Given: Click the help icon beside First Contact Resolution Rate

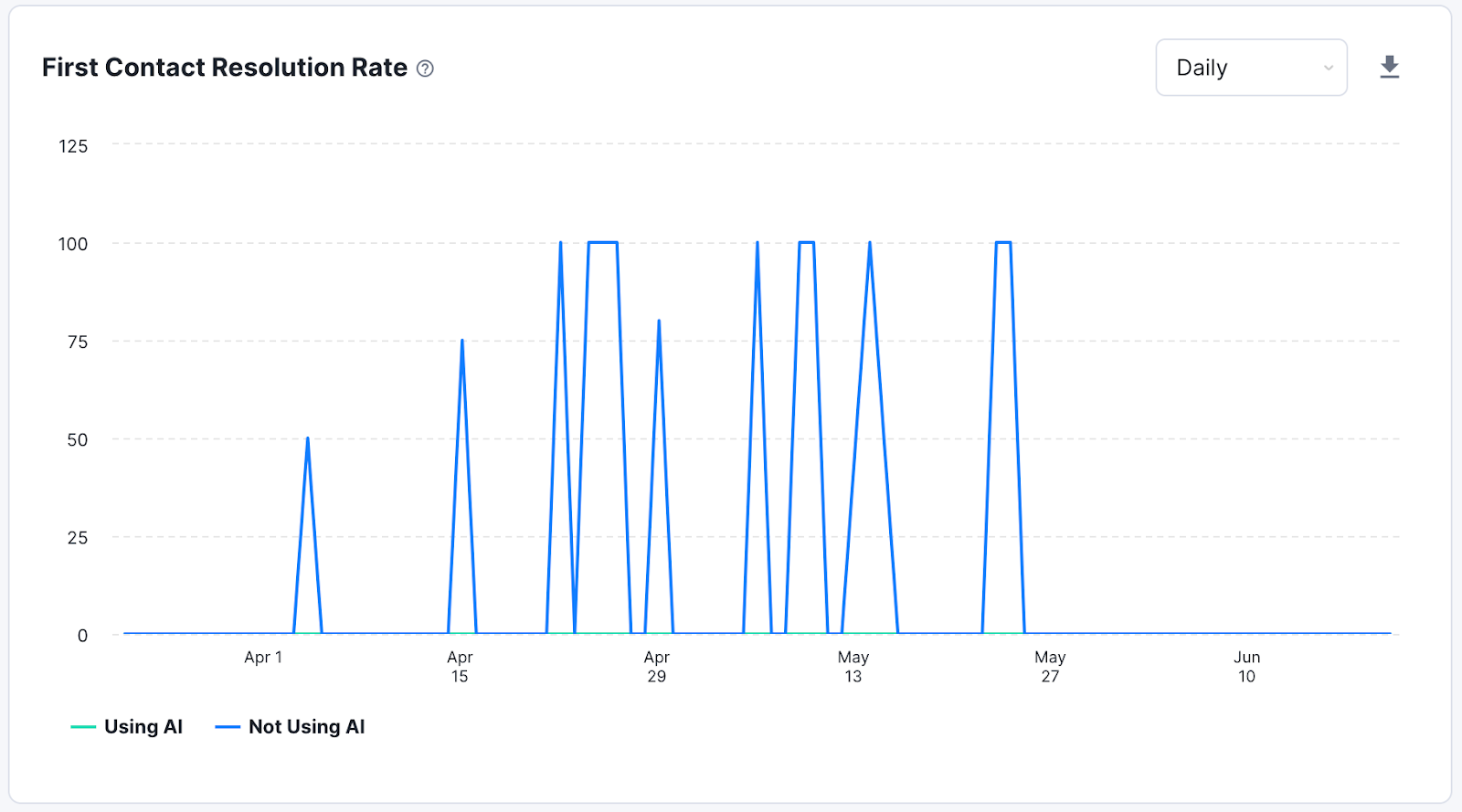Looking at the screenshot, I should click(425, 69).
